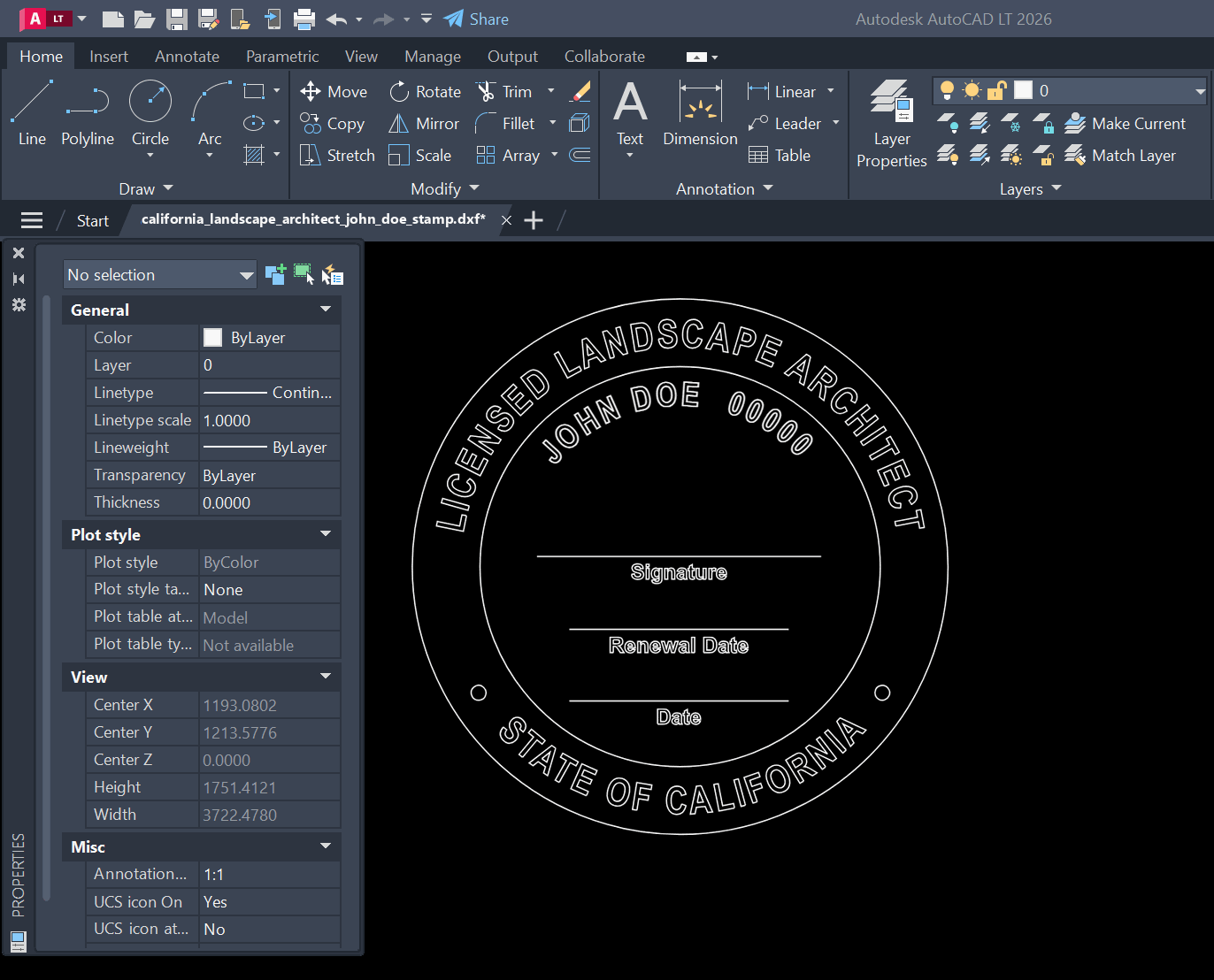Choose the Circle tool
The image size is (1214, 980).
pos(150,112)
